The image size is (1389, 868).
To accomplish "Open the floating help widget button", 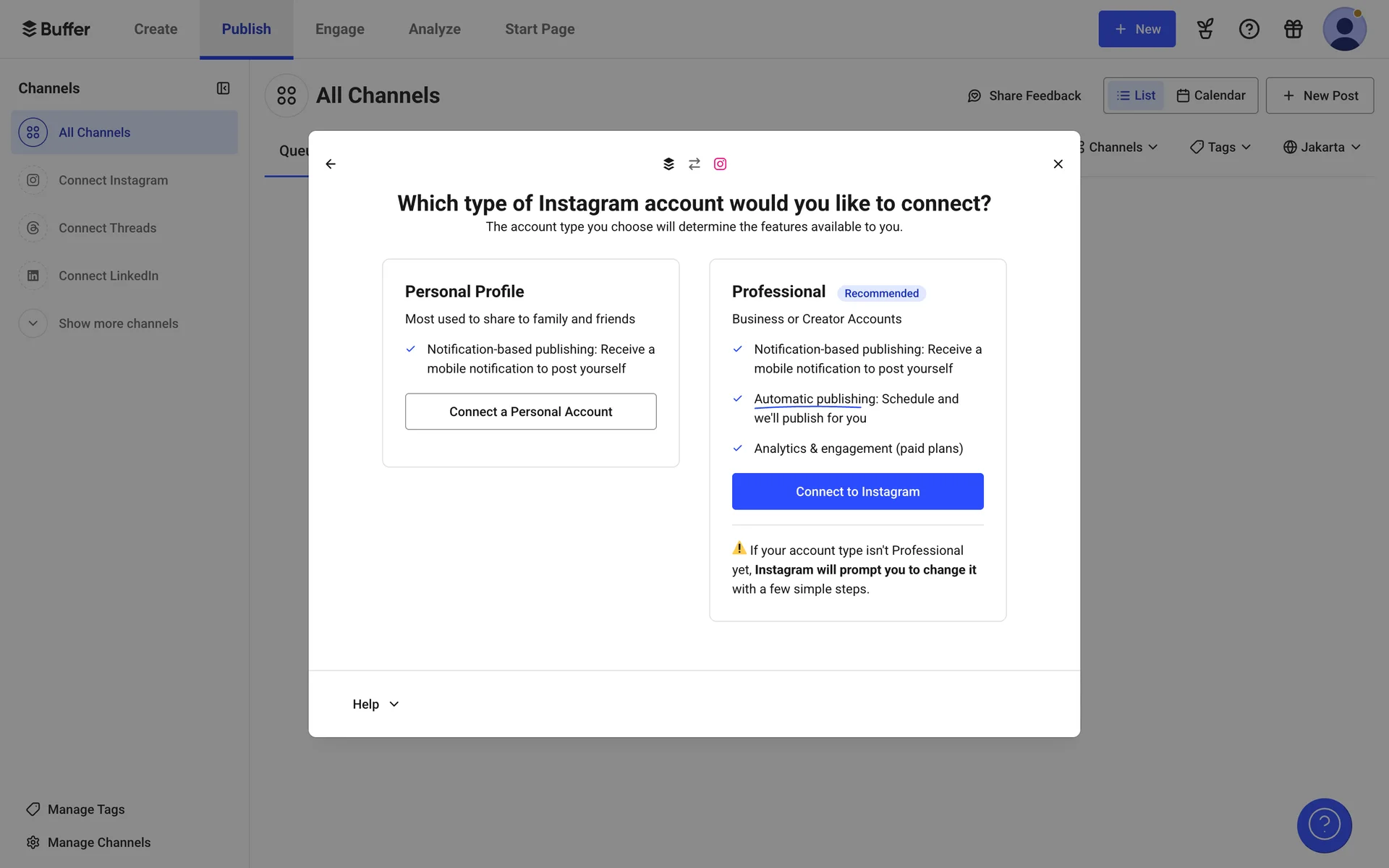I will coord(1324,825).
